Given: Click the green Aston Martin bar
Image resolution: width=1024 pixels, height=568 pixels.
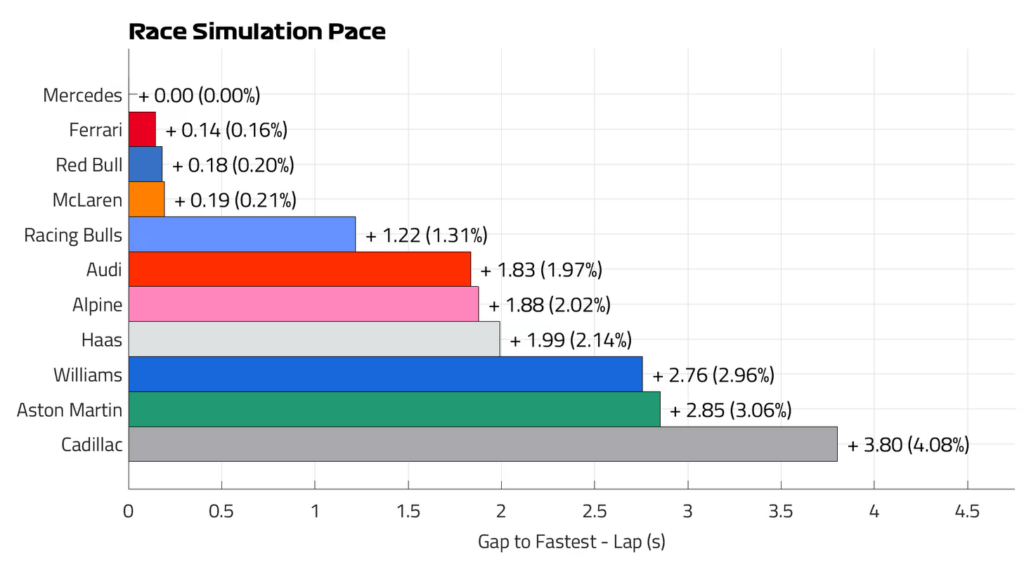Looking at the screenshot, I should click(x=394, y=409).
